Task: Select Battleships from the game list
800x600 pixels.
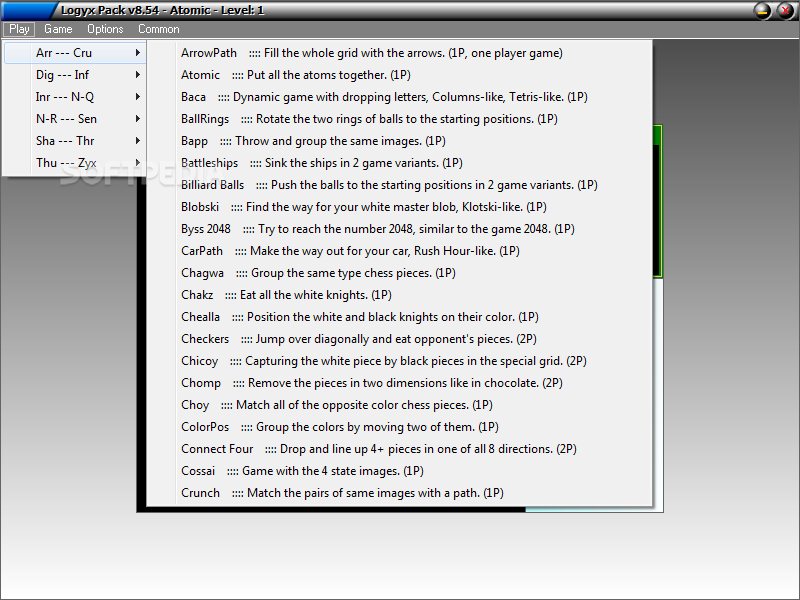Action: 399,163
